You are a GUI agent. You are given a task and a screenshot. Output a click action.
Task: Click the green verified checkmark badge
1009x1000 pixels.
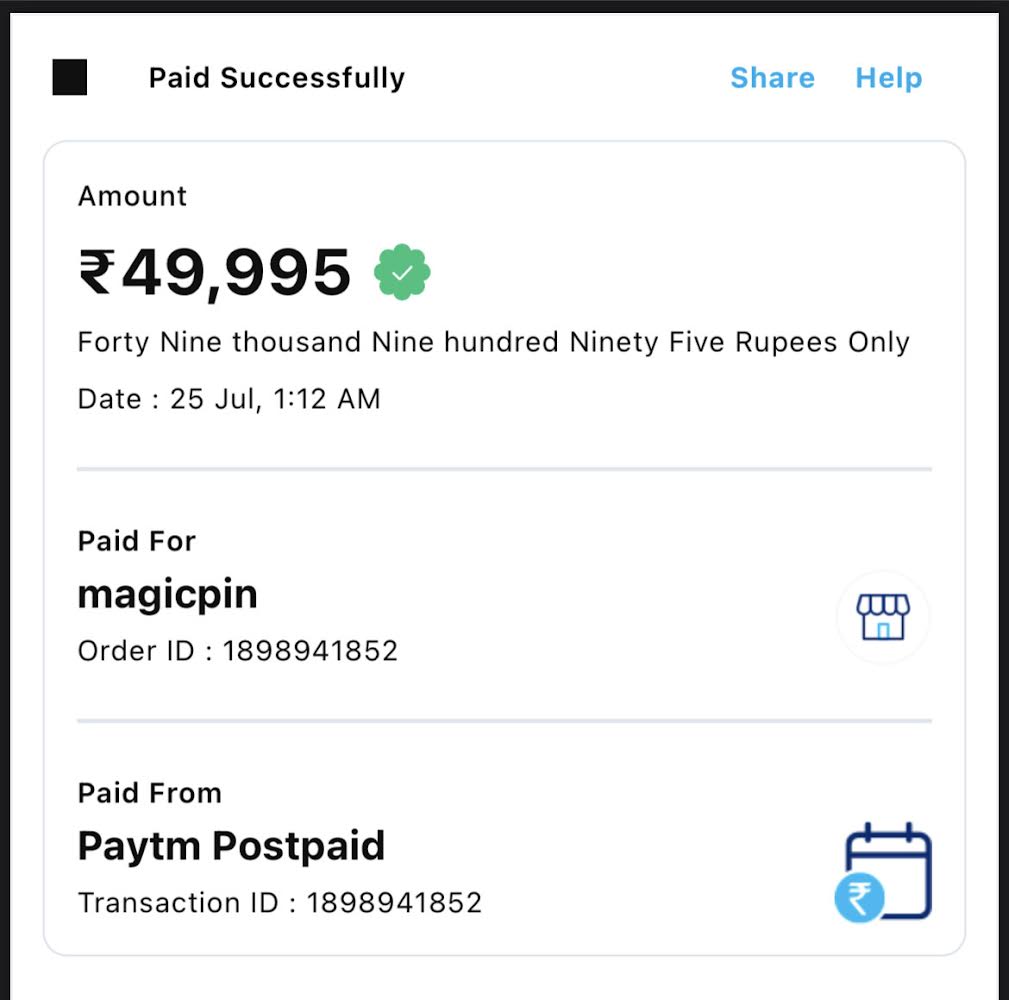tap(402, 272)
